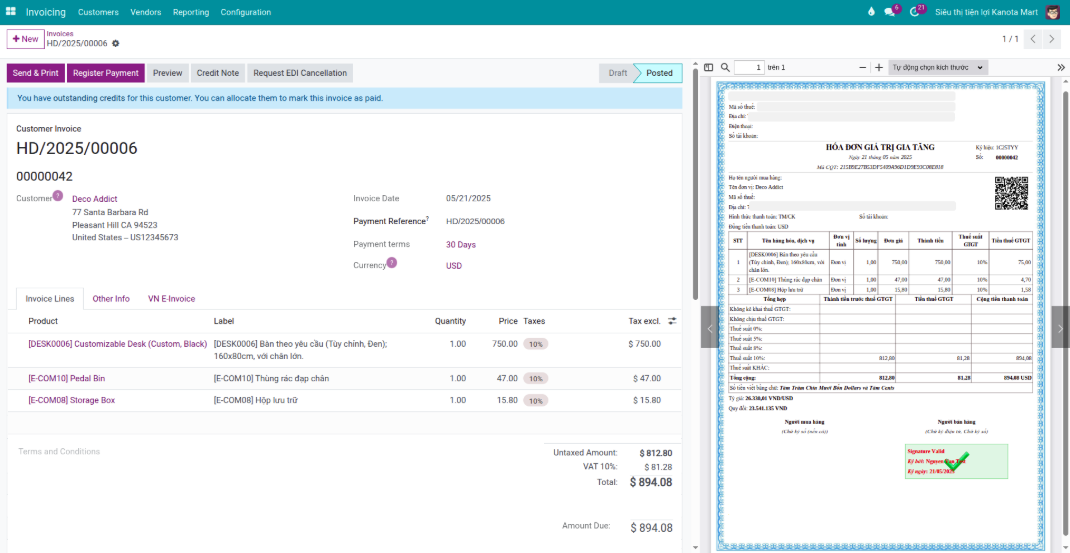Click the QR code on the PDF invoice
Viewport: 1070px width, 553px height.
pyautogui.click(x=1011, y=193)
